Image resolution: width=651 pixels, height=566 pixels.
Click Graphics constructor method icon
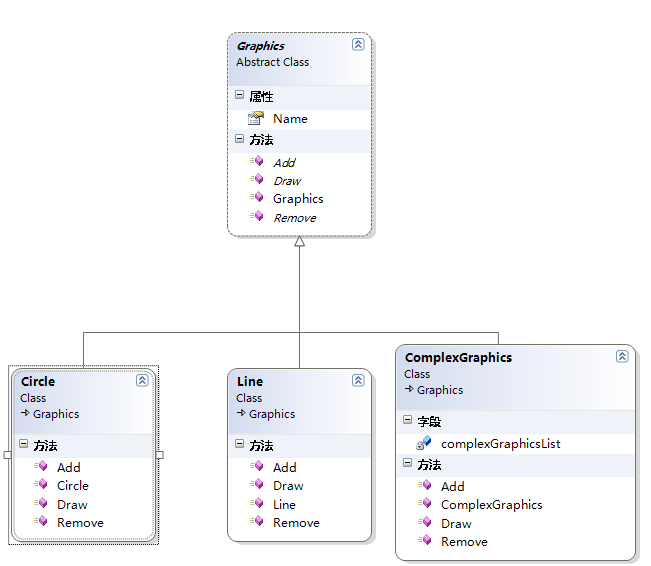pos(256,197)
